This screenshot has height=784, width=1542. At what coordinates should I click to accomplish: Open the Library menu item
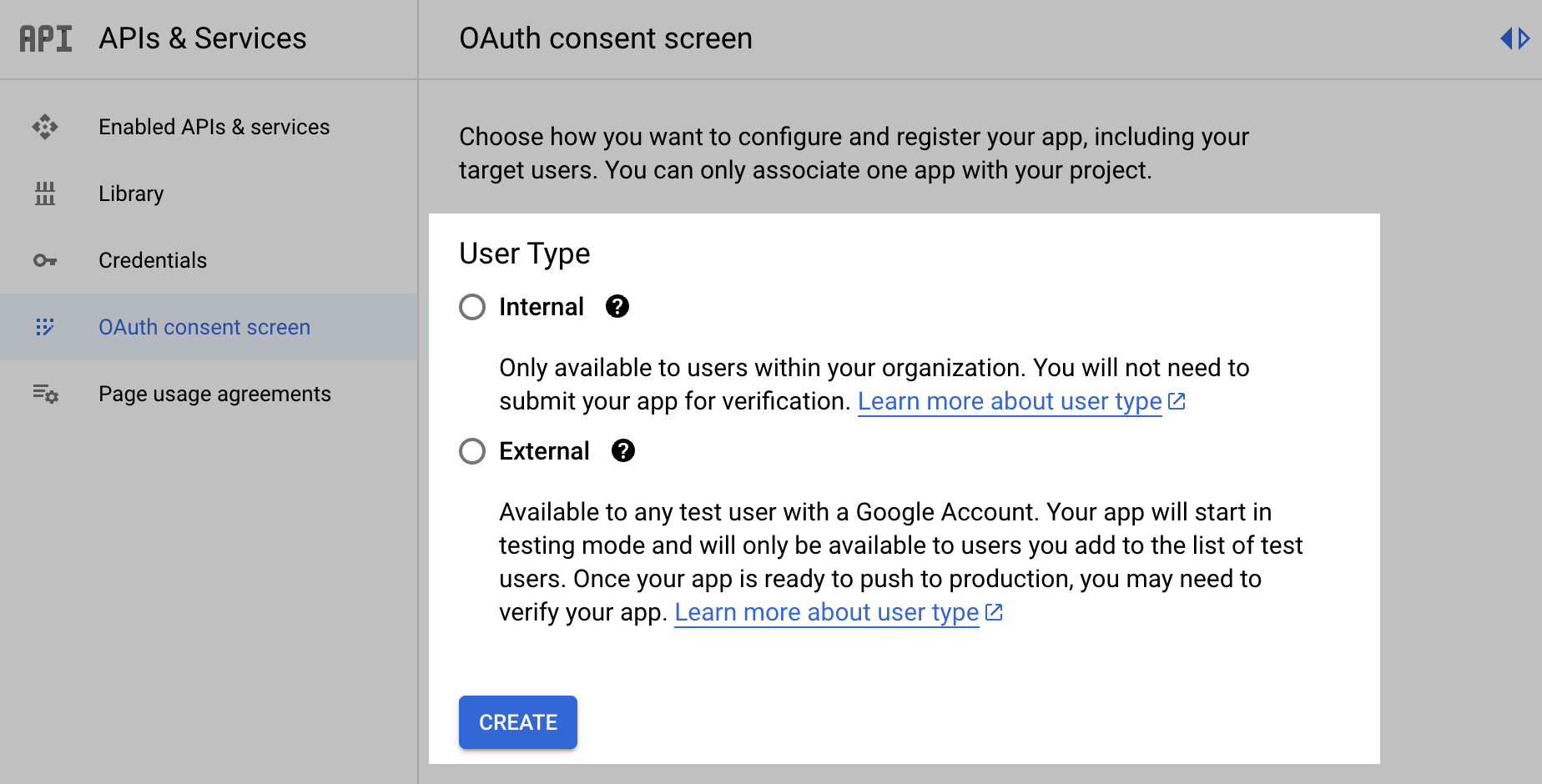(x=209, y=193)
